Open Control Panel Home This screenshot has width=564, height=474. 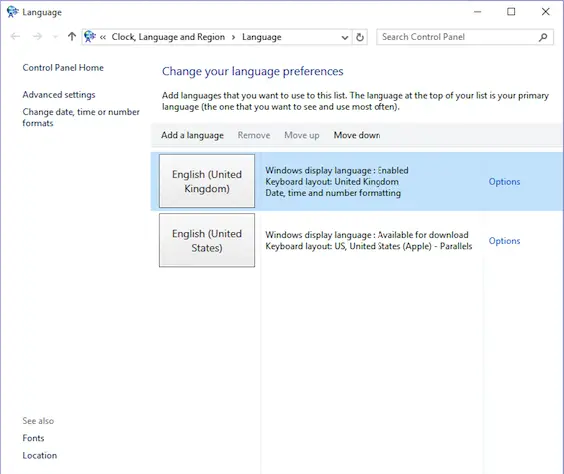[x=63, y=68]
